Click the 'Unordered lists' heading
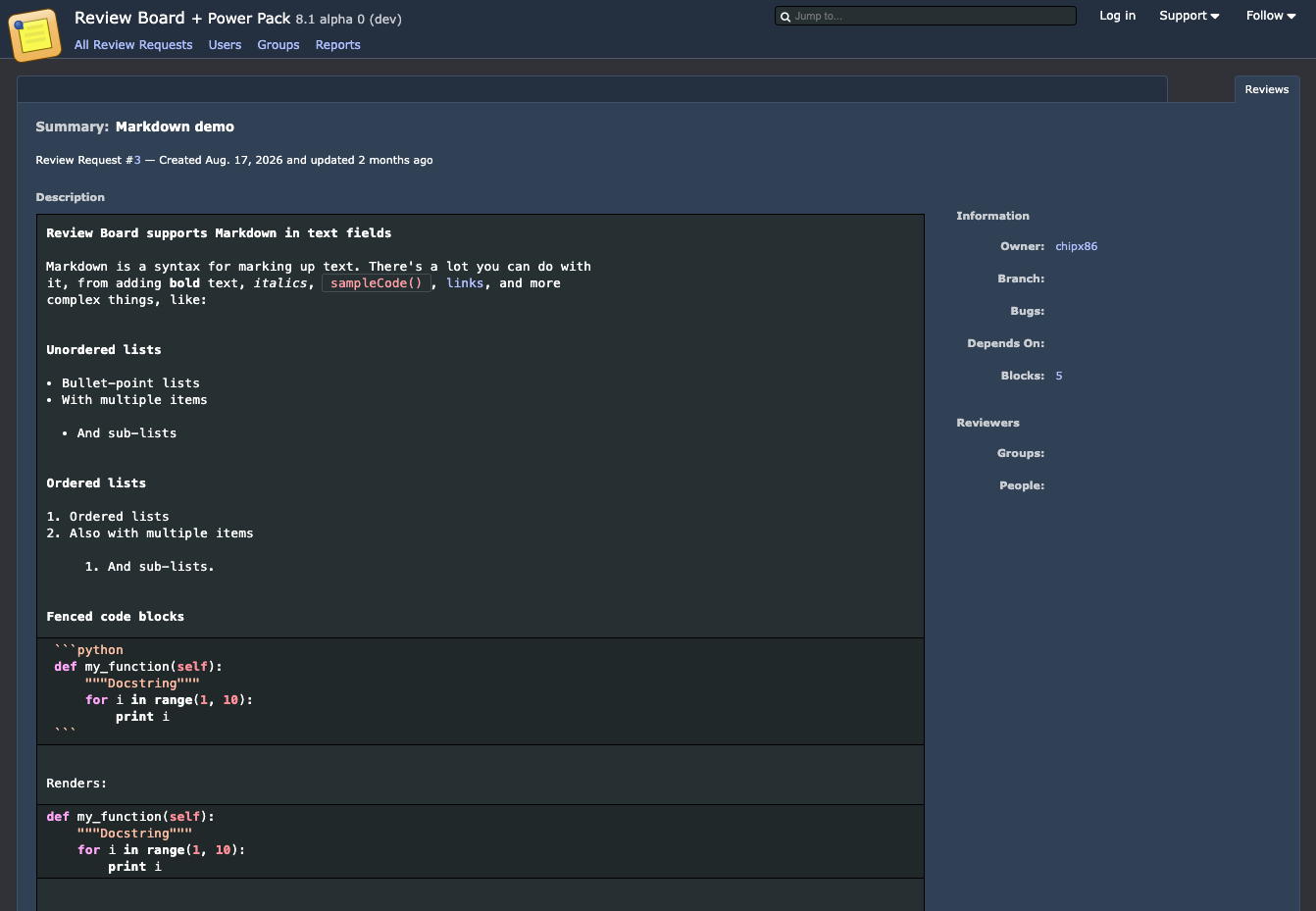Image resolution: width=1316 pixels, height=911 pixels. click(x=104, y=350)
